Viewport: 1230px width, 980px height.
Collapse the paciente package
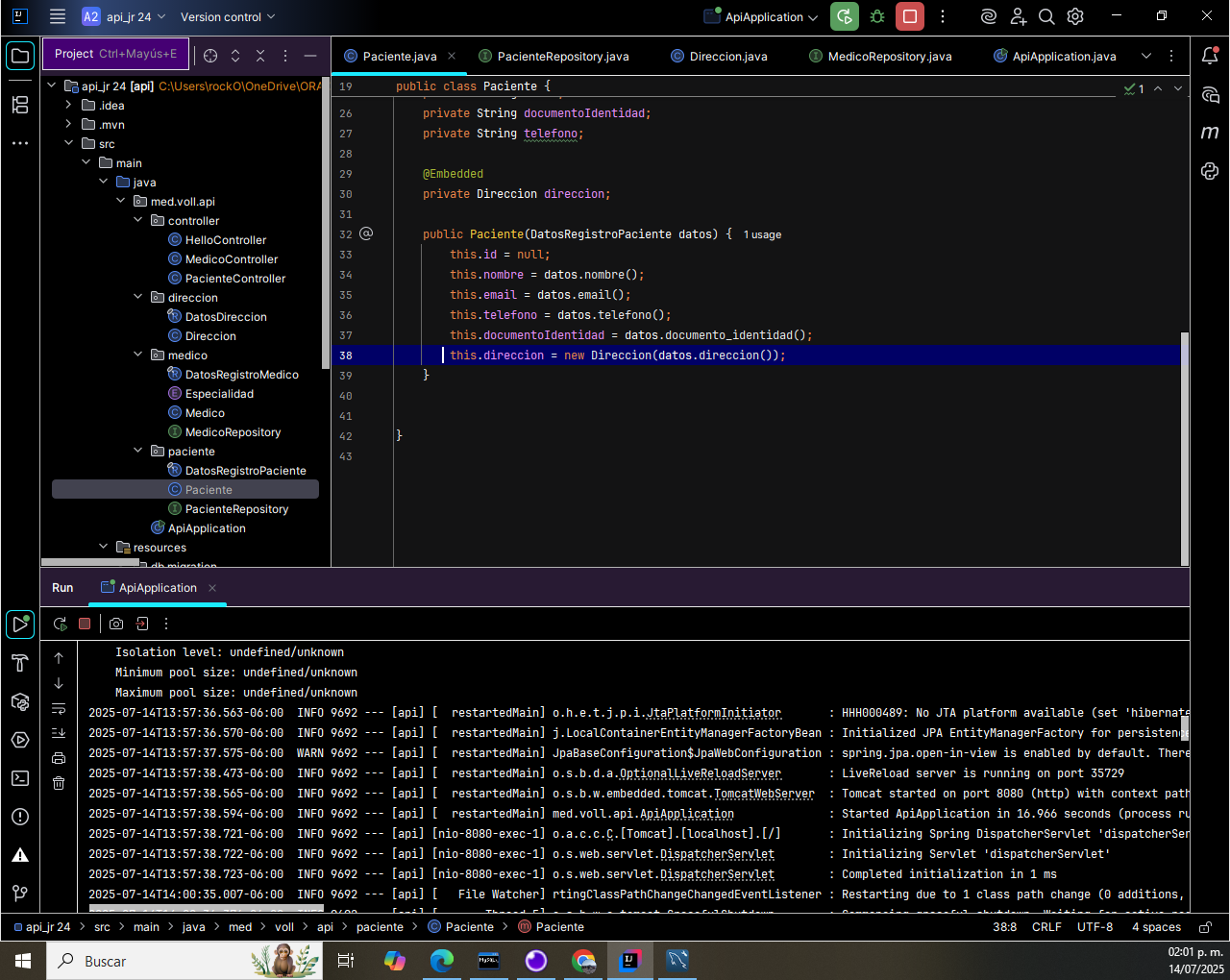138,451
